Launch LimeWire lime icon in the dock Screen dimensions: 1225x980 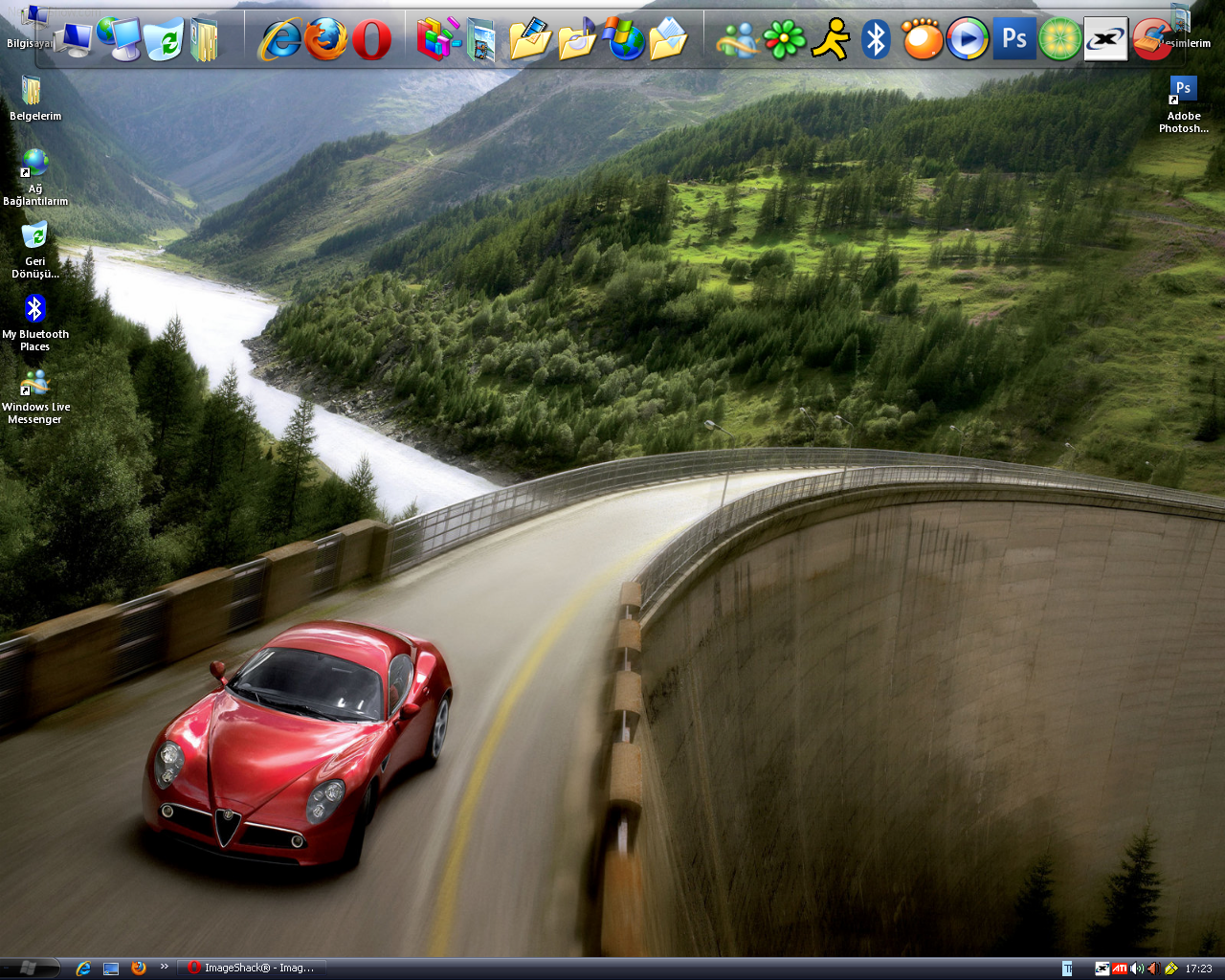tap(1060, 40)
